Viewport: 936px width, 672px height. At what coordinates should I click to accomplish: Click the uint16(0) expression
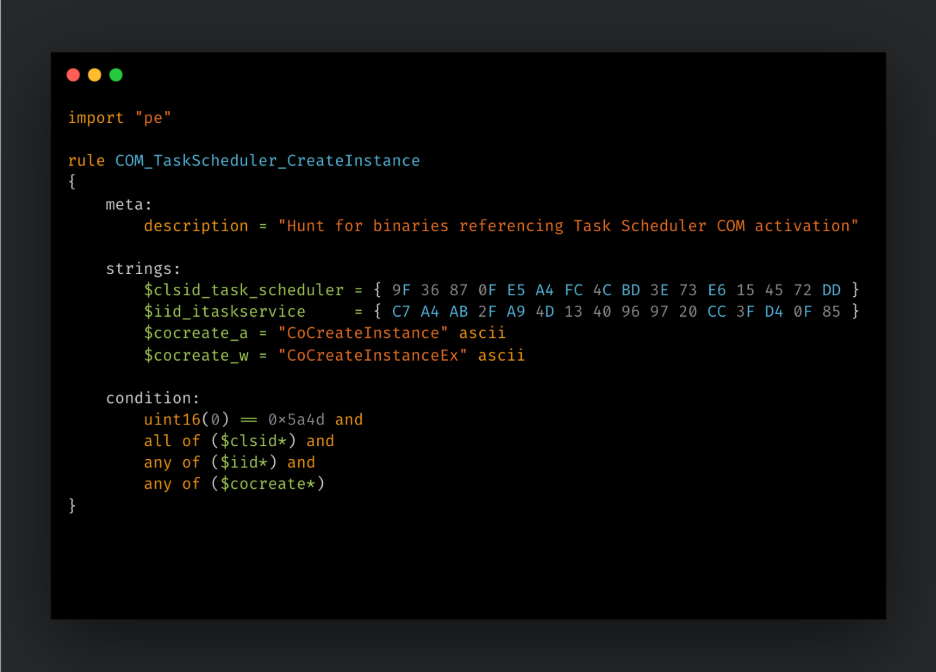click(186, 420)
